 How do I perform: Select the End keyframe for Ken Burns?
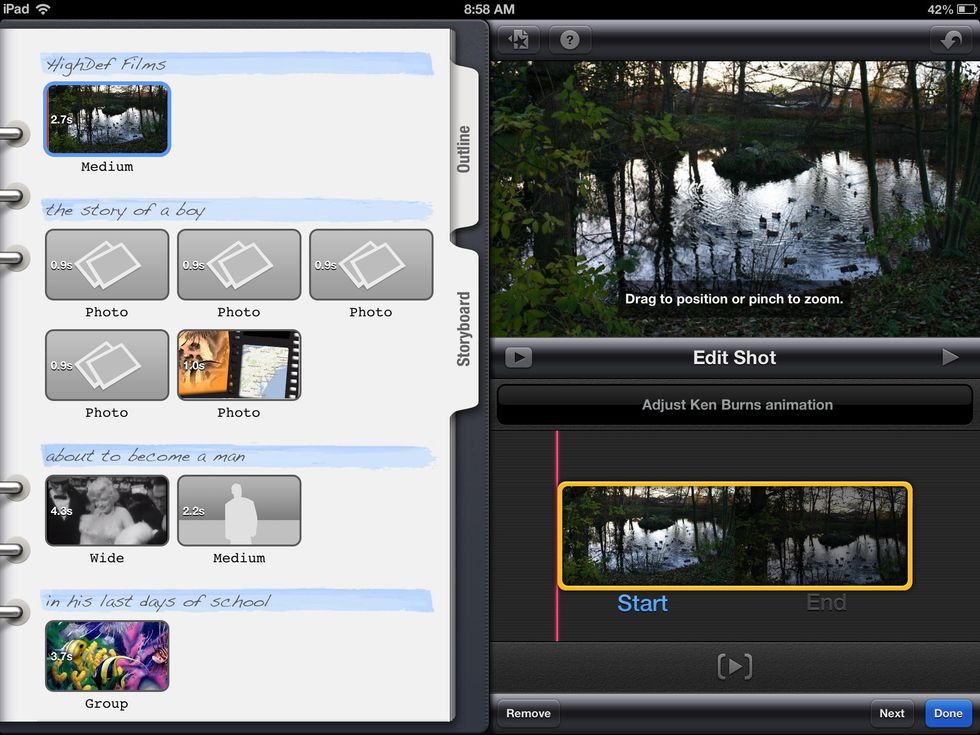[x=826, y=603]
